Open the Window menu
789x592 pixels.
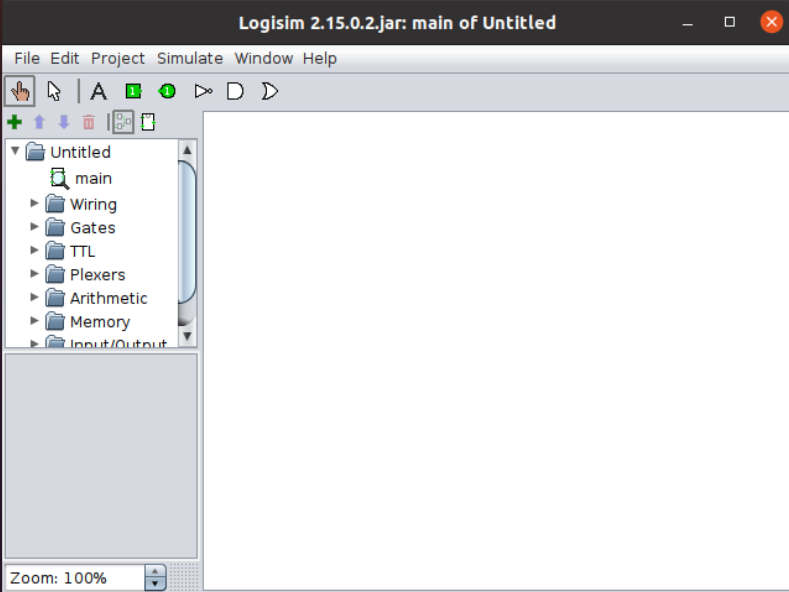tap(264, 58)
